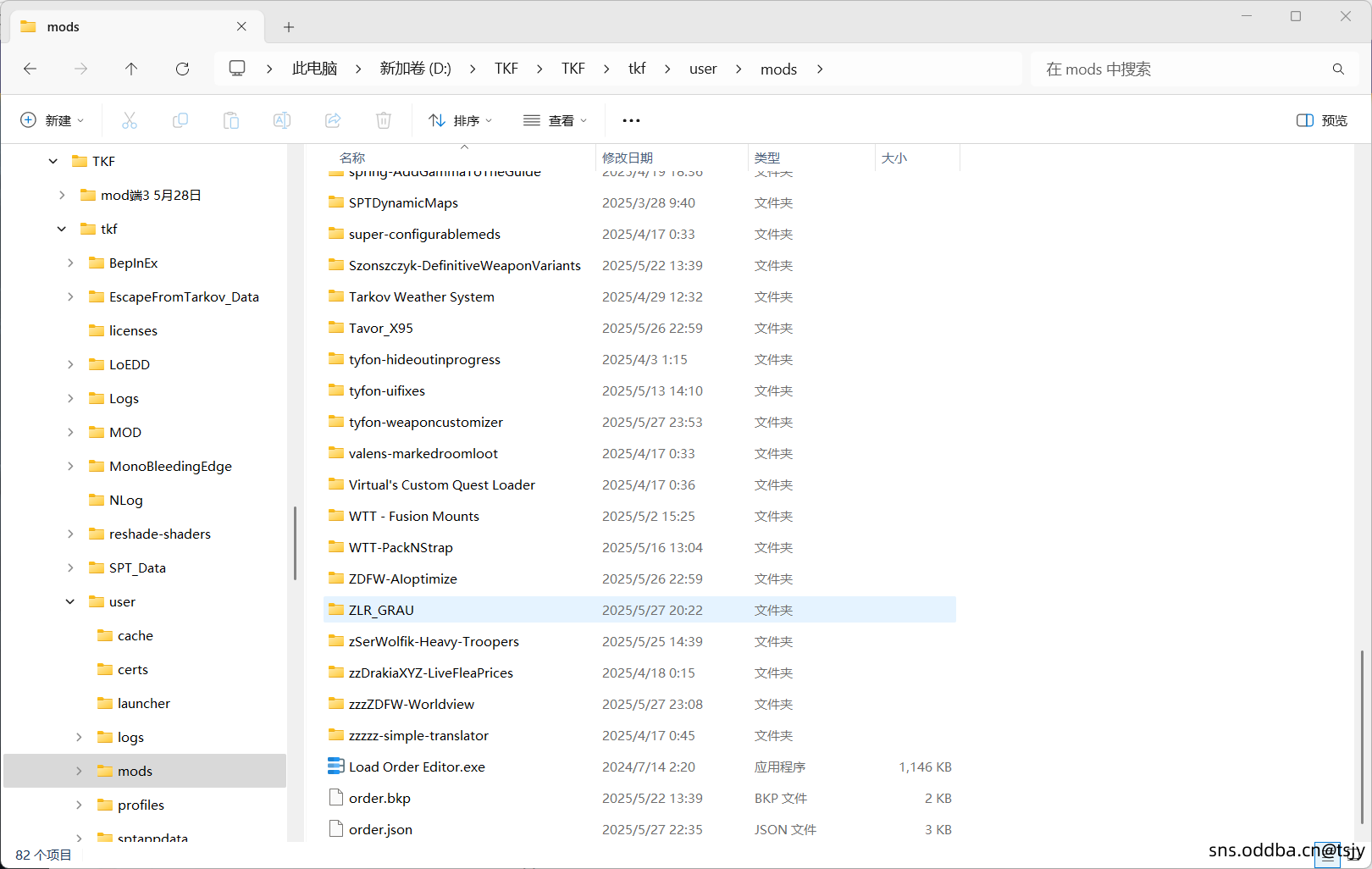Select zzDrakiaXYZ-LiveFleaPrices folder
The width and height of the screenshot is (1372, 869).
[431, 673]
